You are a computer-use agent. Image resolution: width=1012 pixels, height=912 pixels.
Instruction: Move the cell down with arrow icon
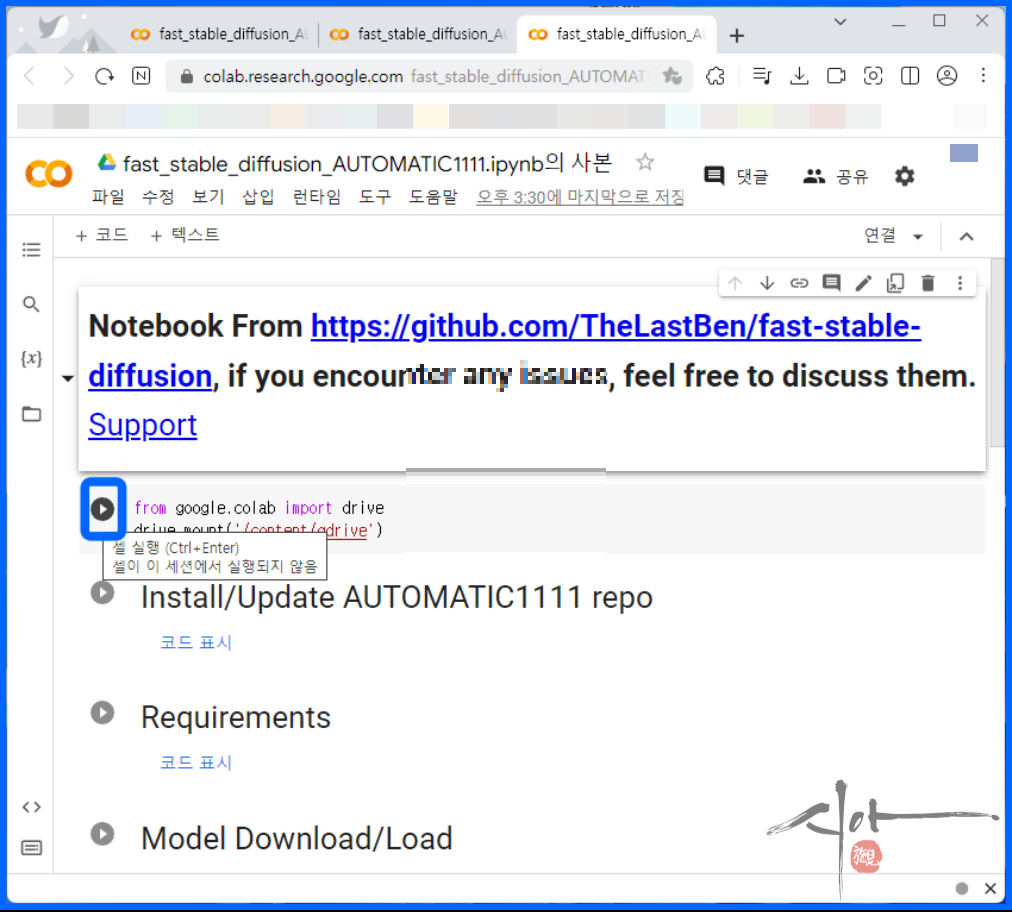[x=767, y=283]
